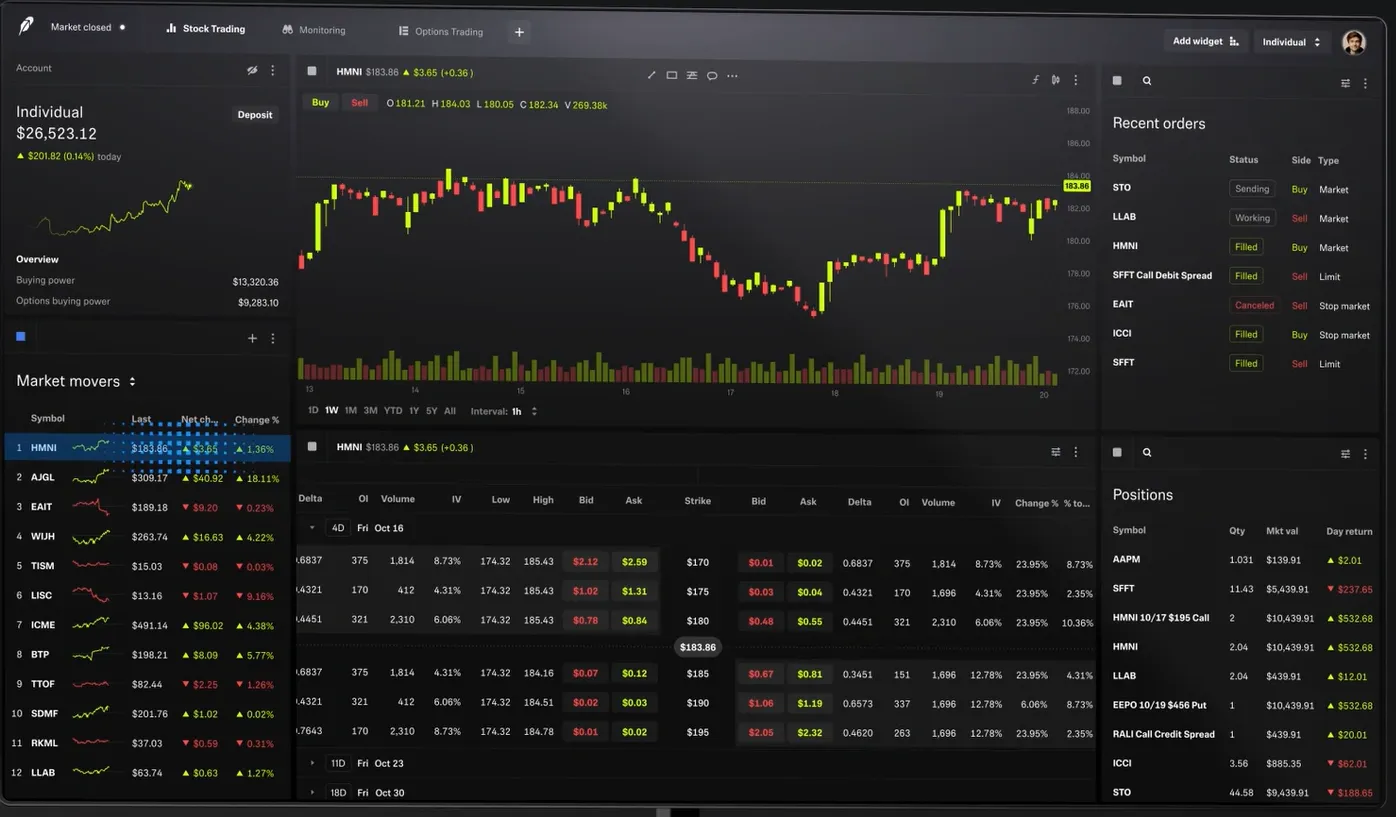
Task: Select the 1M chart time range
Action: click(x=350, y=411)
